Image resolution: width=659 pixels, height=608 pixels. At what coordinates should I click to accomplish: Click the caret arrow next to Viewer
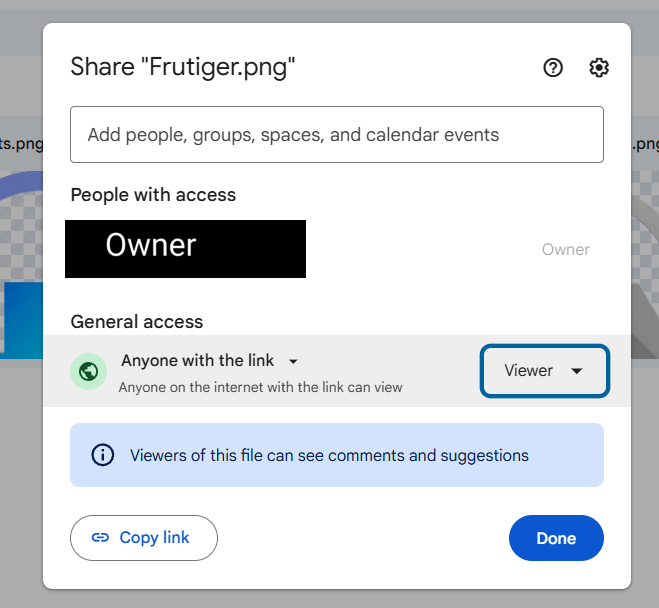point(577,371)
